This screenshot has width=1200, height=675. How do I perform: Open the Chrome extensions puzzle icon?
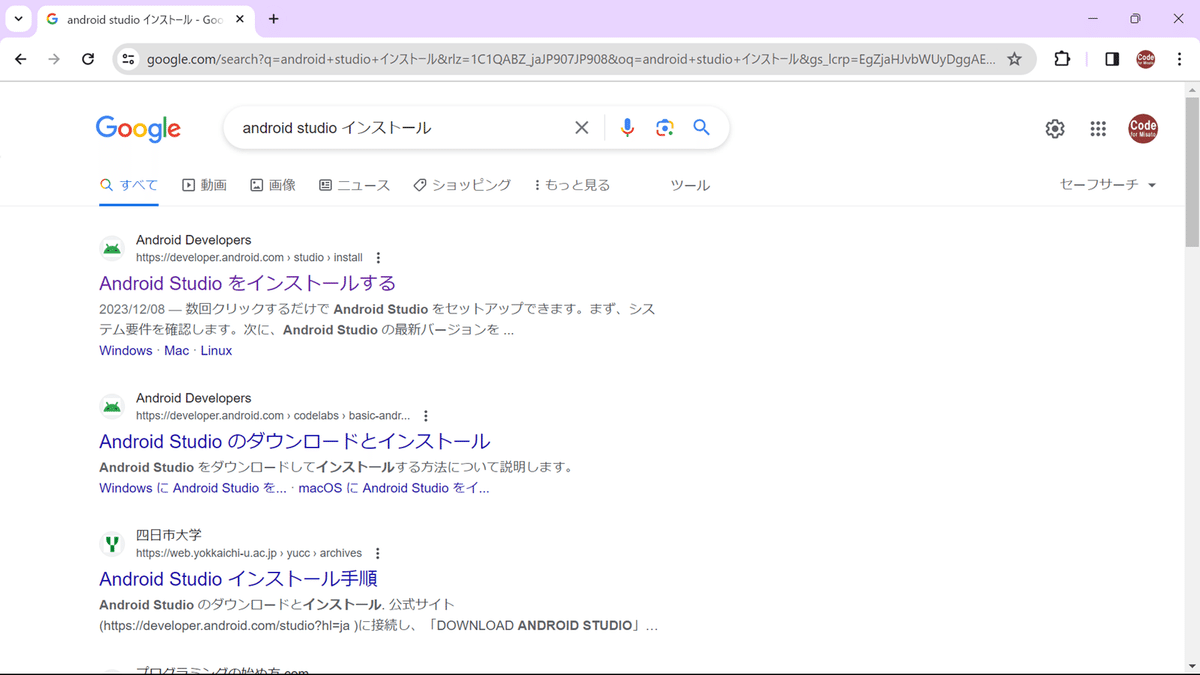pyautogui.click(x=1062, y=59)
